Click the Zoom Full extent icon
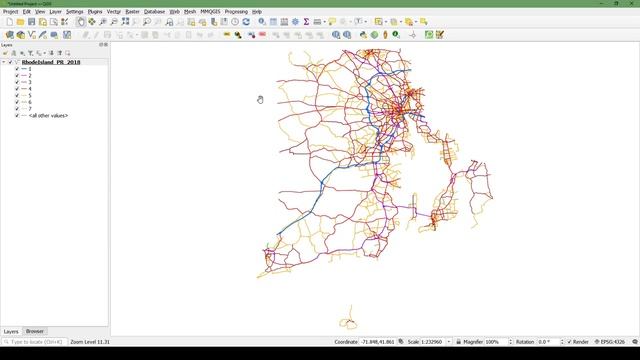This screenshot has width=640, height=360. [125, 22]
